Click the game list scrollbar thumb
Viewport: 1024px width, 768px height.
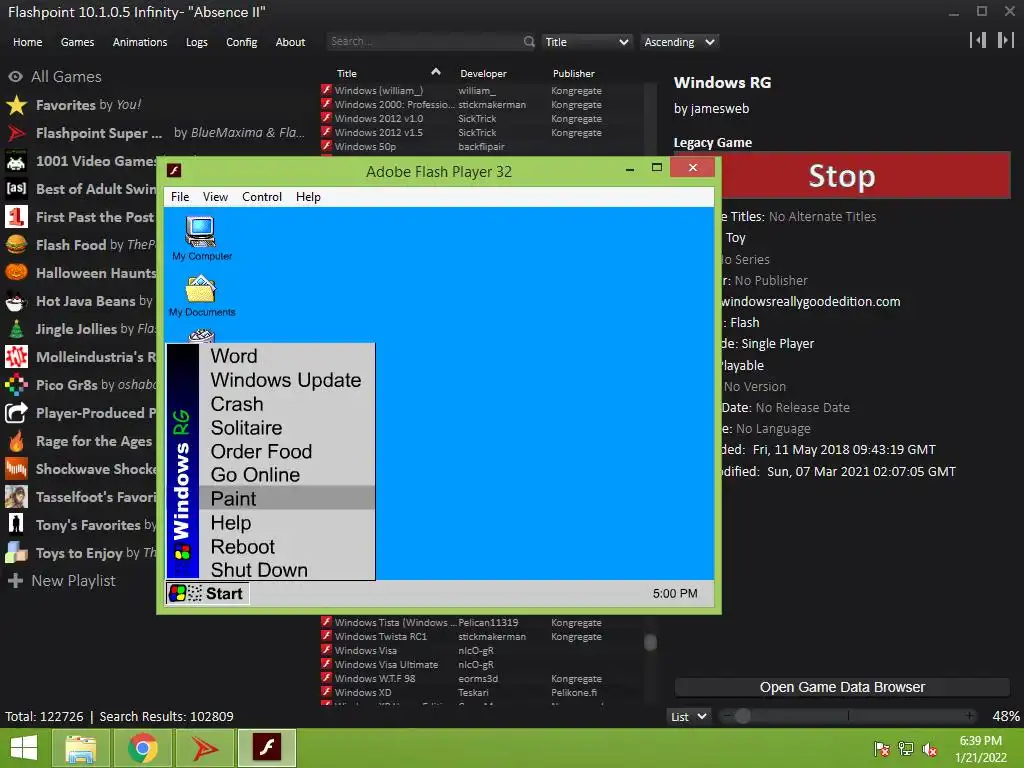point(650,643)
